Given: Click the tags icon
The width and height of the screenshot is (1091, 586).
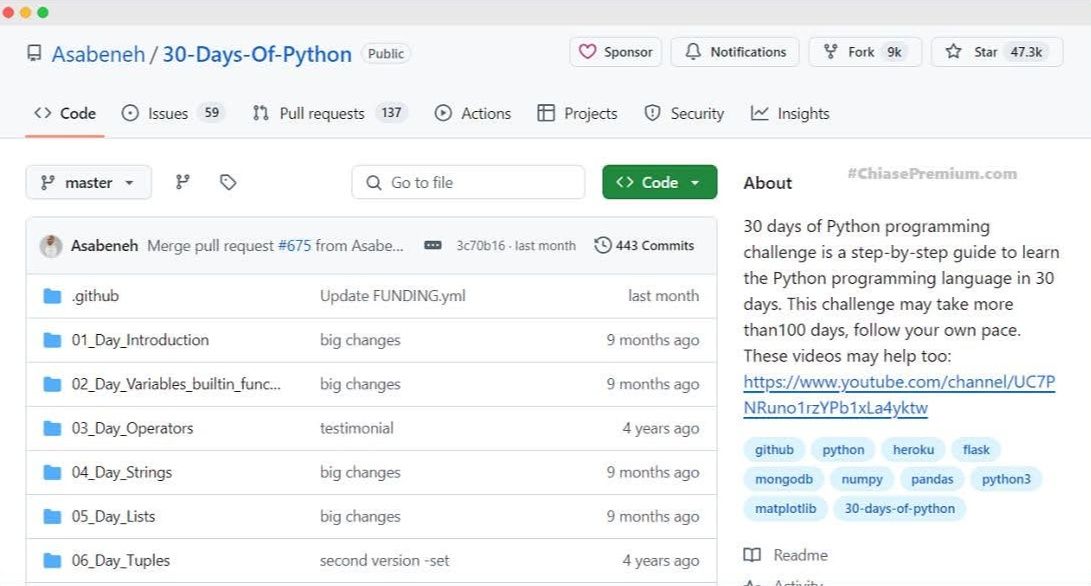Looking at the screenshot, I should [228, 182].
